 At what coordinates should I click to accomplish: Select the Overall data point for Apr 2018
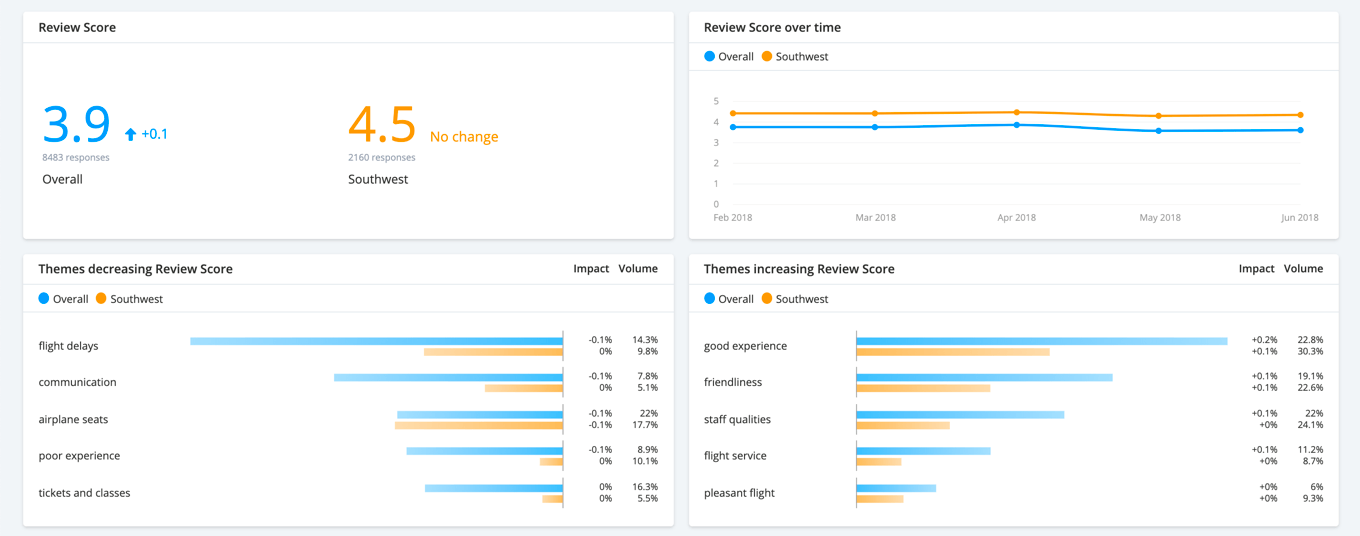[x=1017, y=125]
